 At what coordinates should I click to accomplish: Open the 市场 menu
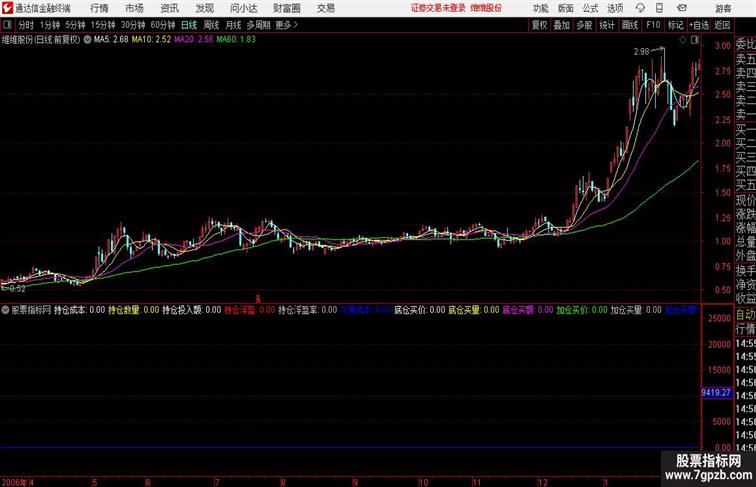(134, 8)
